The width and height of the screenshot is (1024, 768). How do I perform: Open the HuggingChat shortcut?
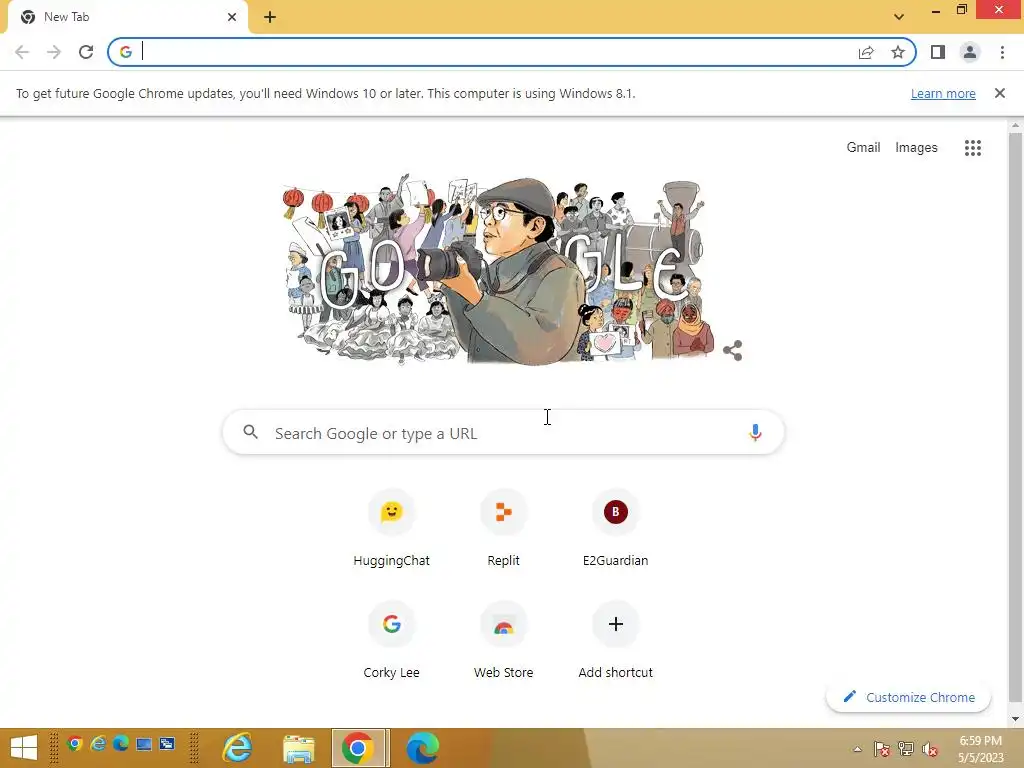pyautogui.click(x=391, y=529)
